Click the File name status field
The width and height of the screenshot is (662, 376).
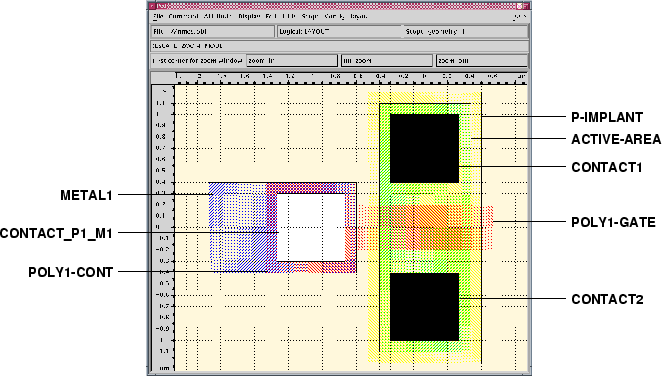click(x=213, y=32)
